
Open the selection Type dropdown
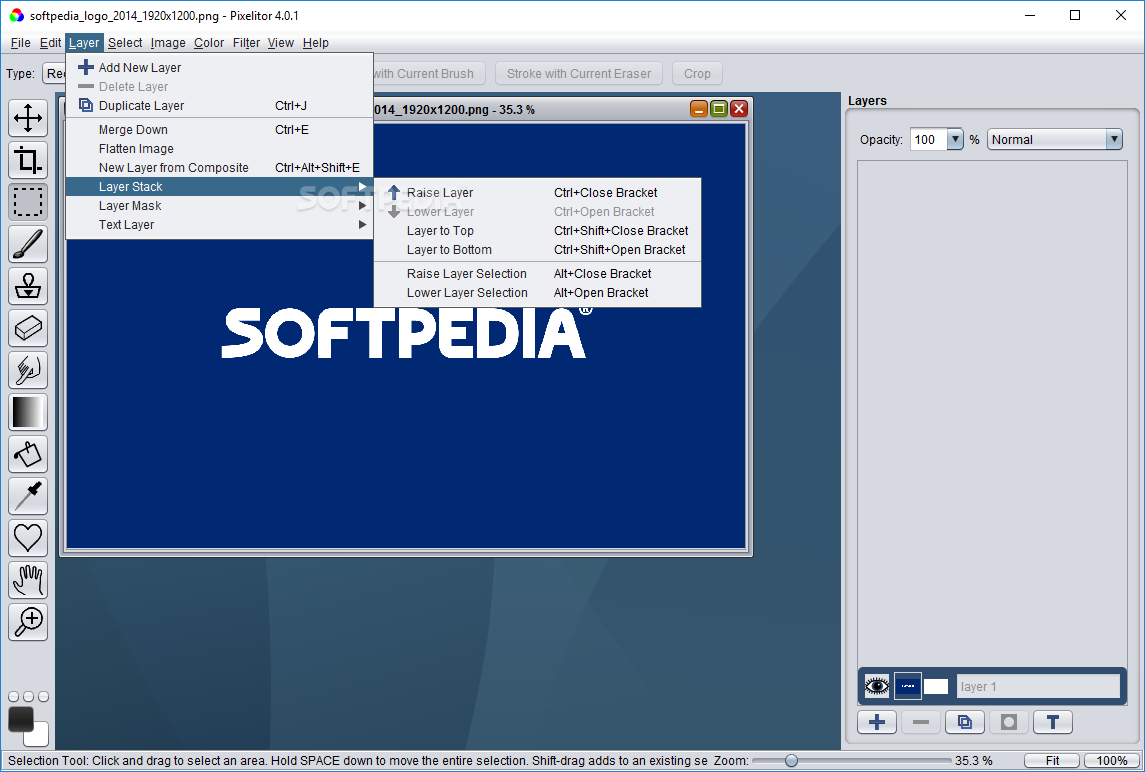point(54,73)
